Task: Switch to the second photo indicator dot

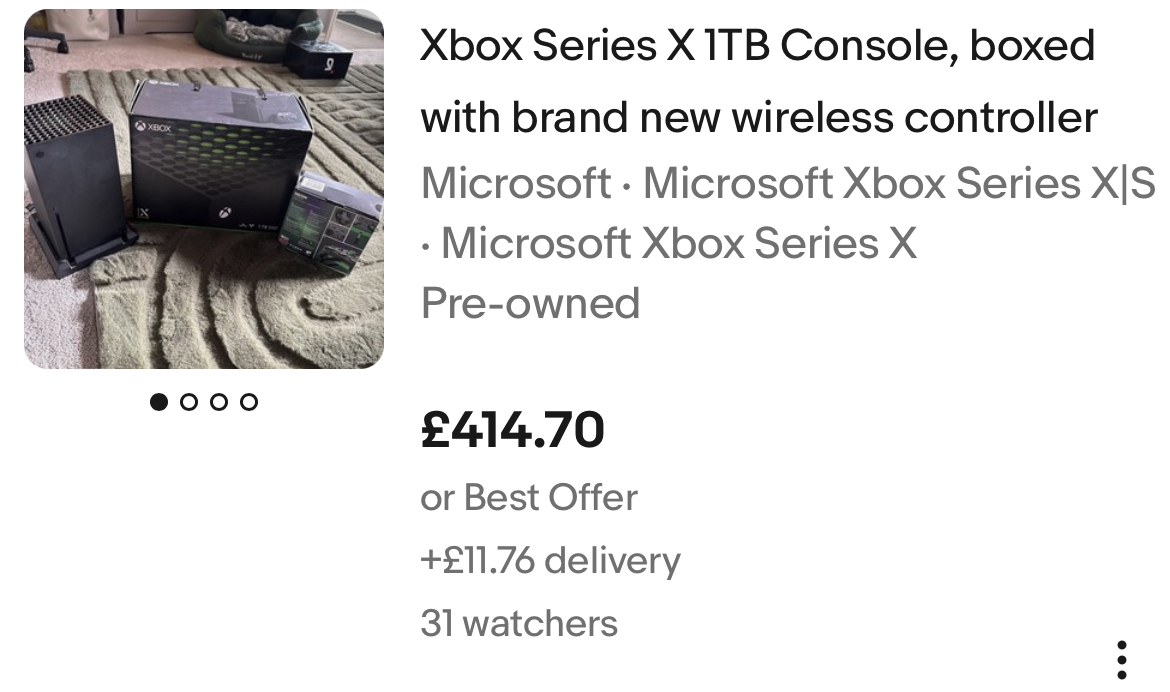Action: coord(189,402)
